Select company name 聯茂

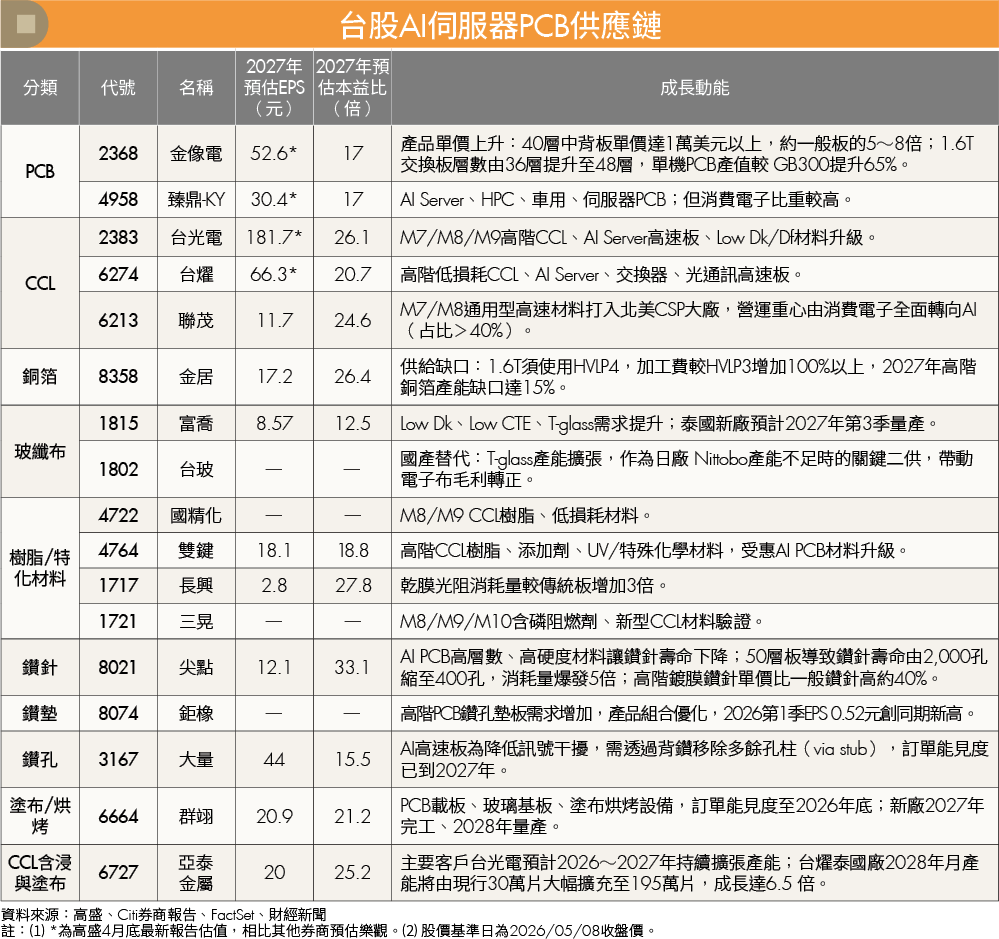pos(196,320)
